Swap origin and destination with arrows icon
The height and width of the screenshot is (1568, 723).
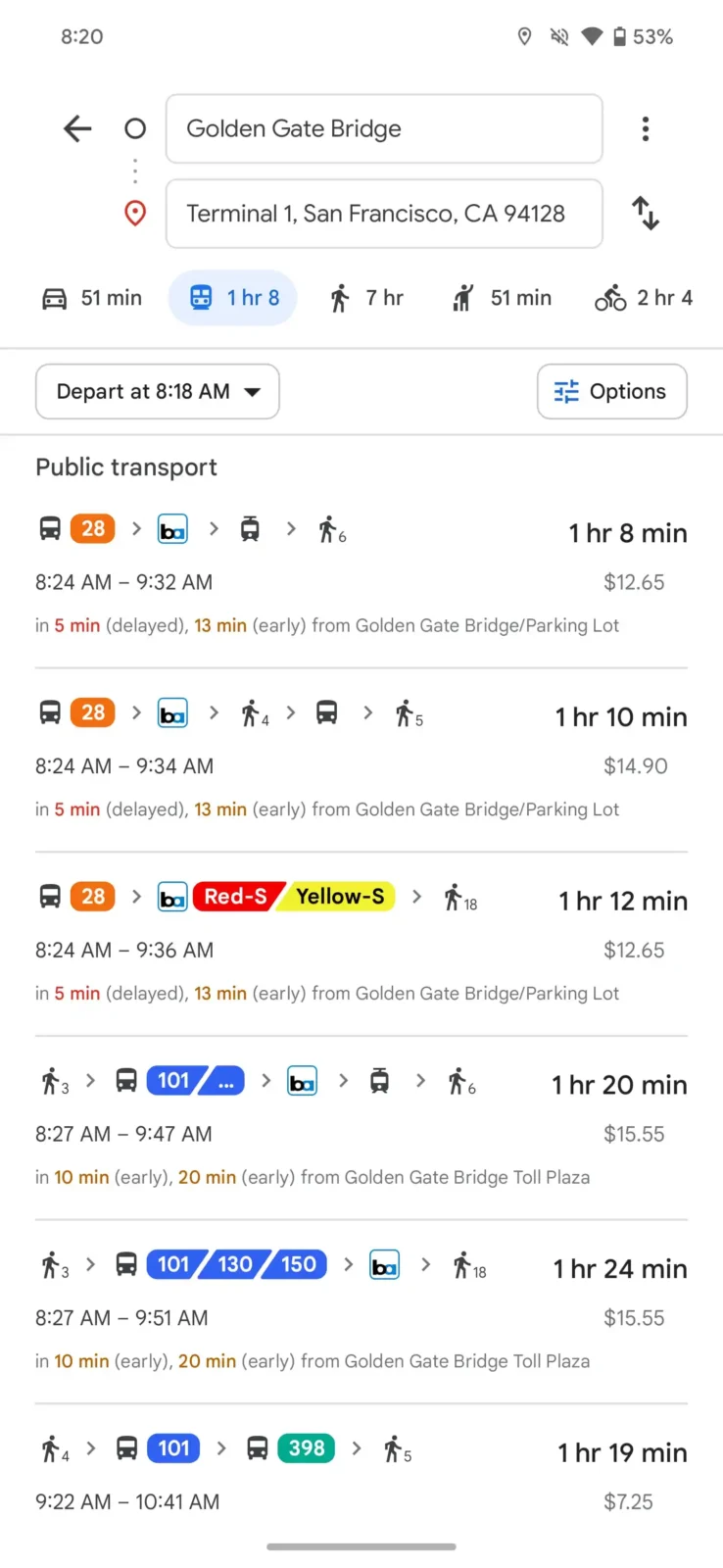click(646, 213)
